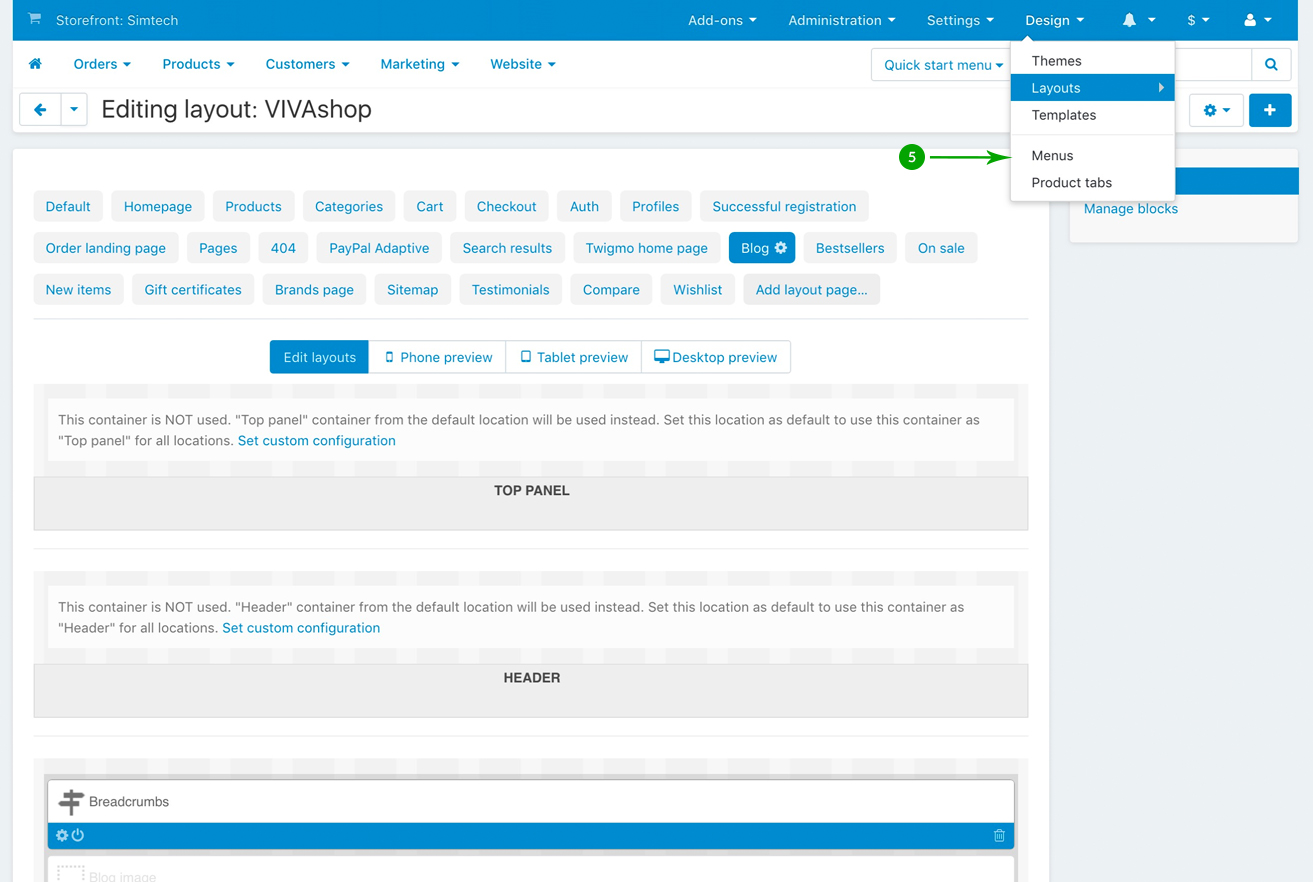Expand the Orders dropdown menu
Screen dimensions: 1313x882
[x=102, y=64]
